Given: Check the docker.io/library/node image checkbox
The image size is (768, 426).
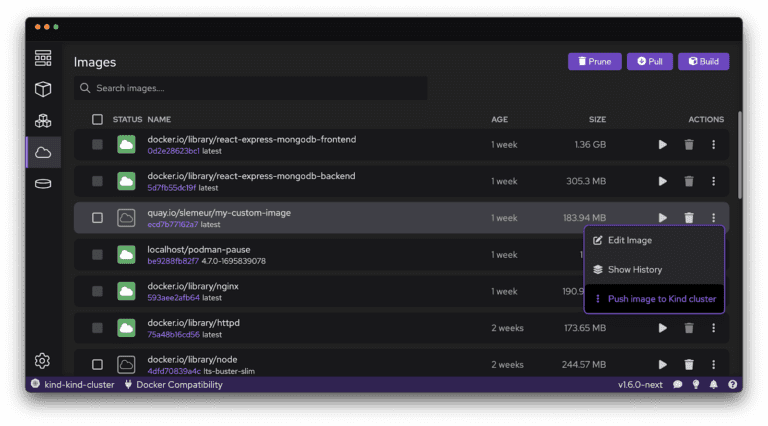Looking at the screenshot, I should pos(97,364).
